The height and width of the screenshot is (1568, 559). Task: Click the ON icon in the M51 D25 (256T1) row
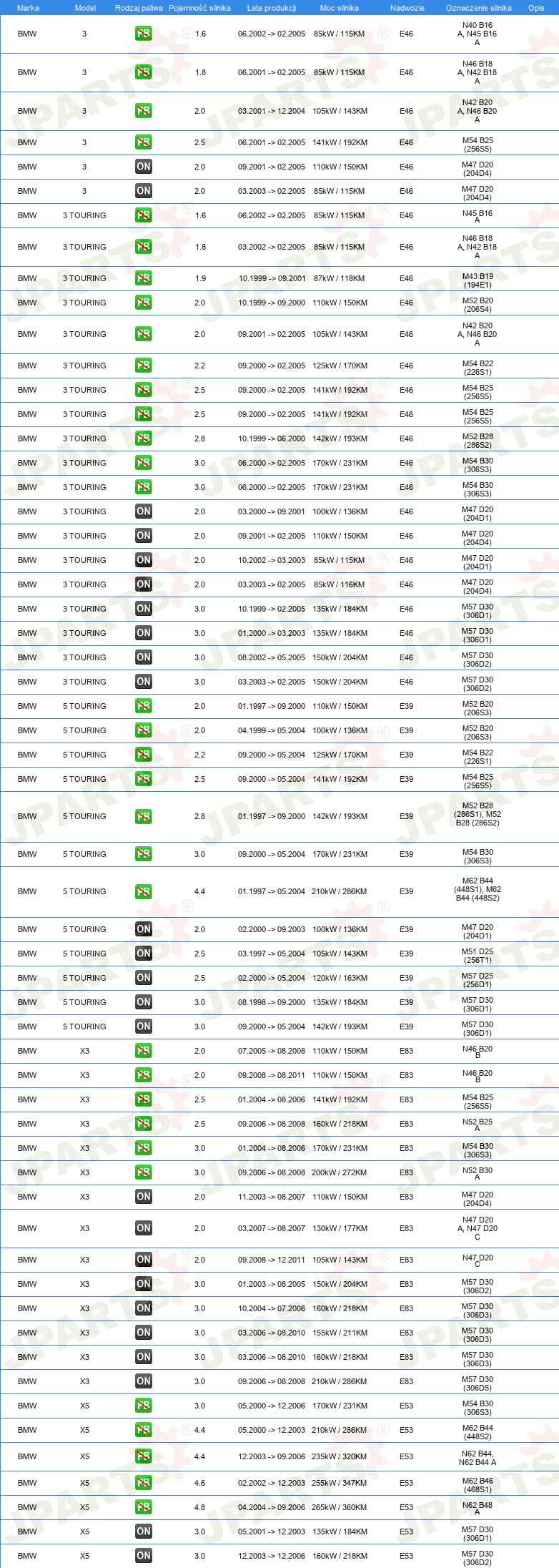point(143,954)
